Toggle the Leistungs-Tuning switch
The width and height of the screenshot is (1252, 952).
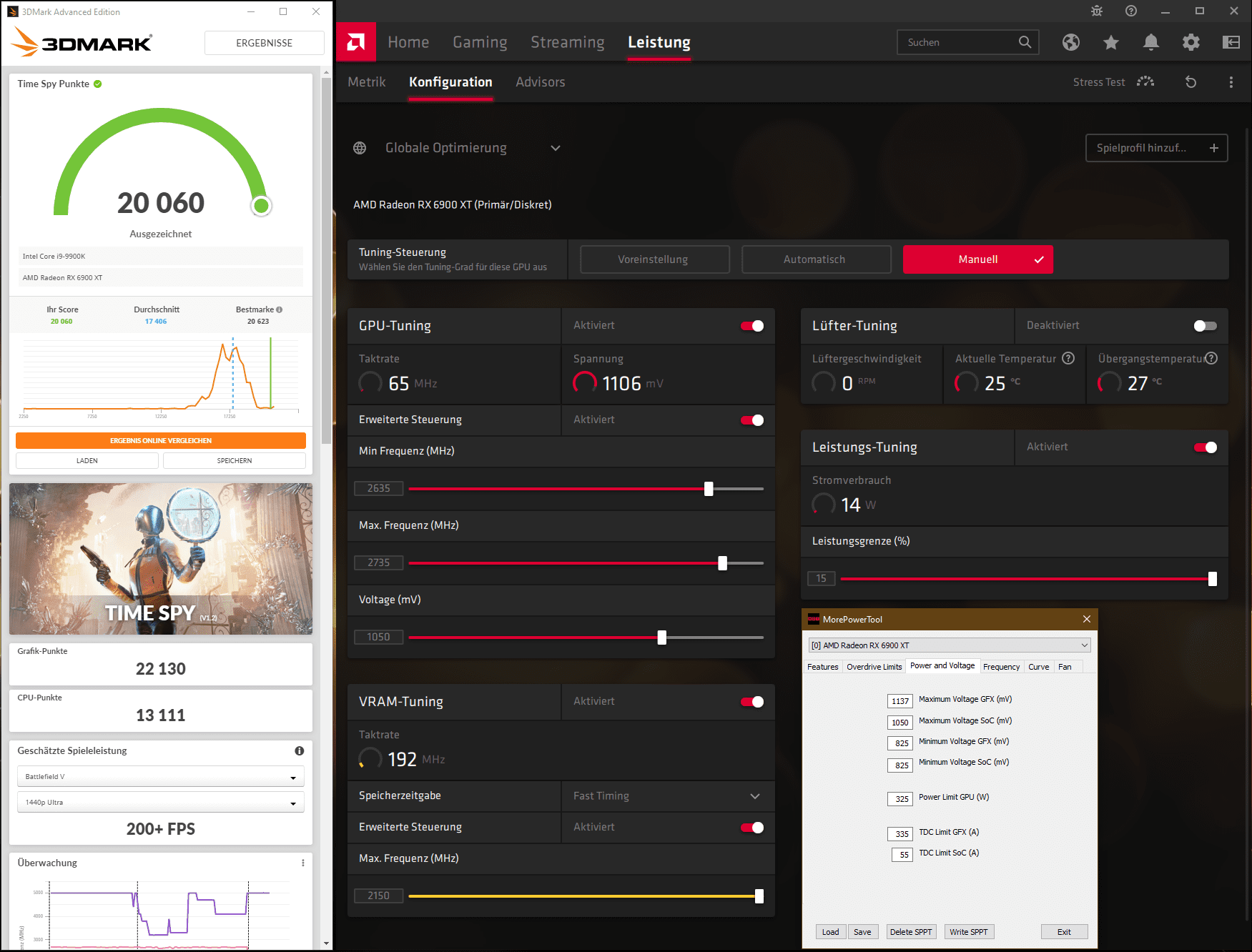[x=1206, y=447]
